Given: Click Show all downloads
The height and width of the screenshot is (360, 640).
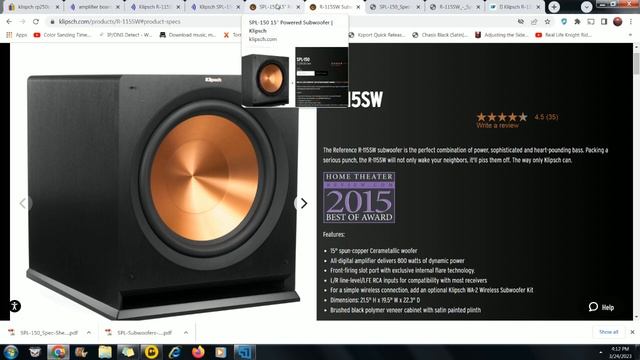Looking at the screenshot, I should tap(609, 332).
